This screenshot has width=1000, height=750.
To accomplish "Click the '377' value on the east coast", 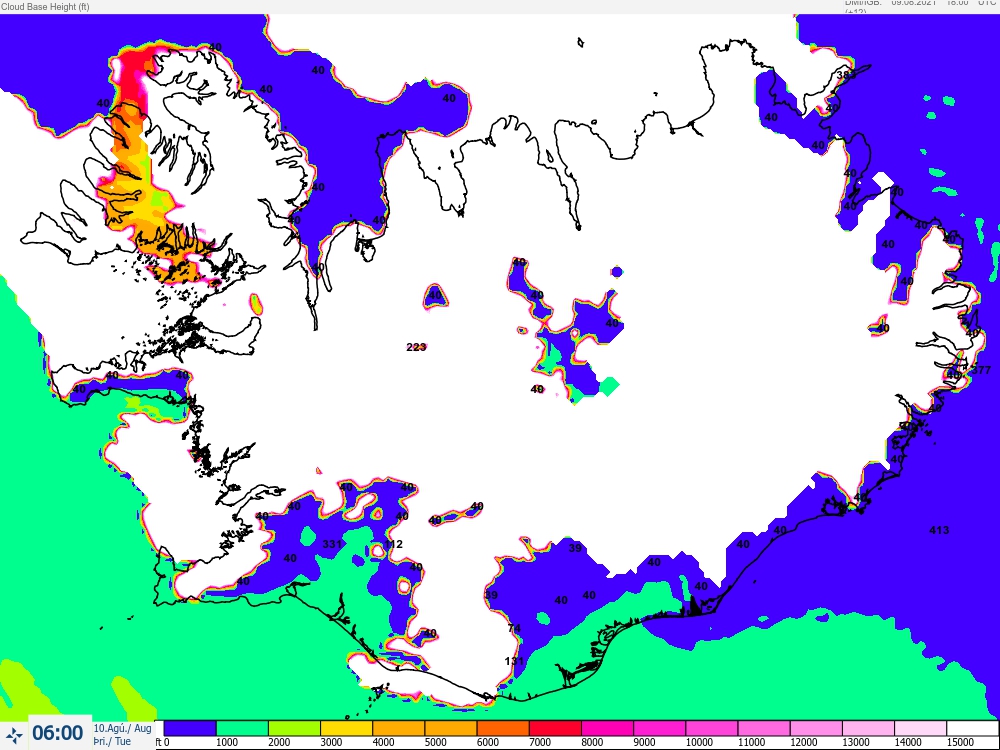I will click(x=981, y=370).
